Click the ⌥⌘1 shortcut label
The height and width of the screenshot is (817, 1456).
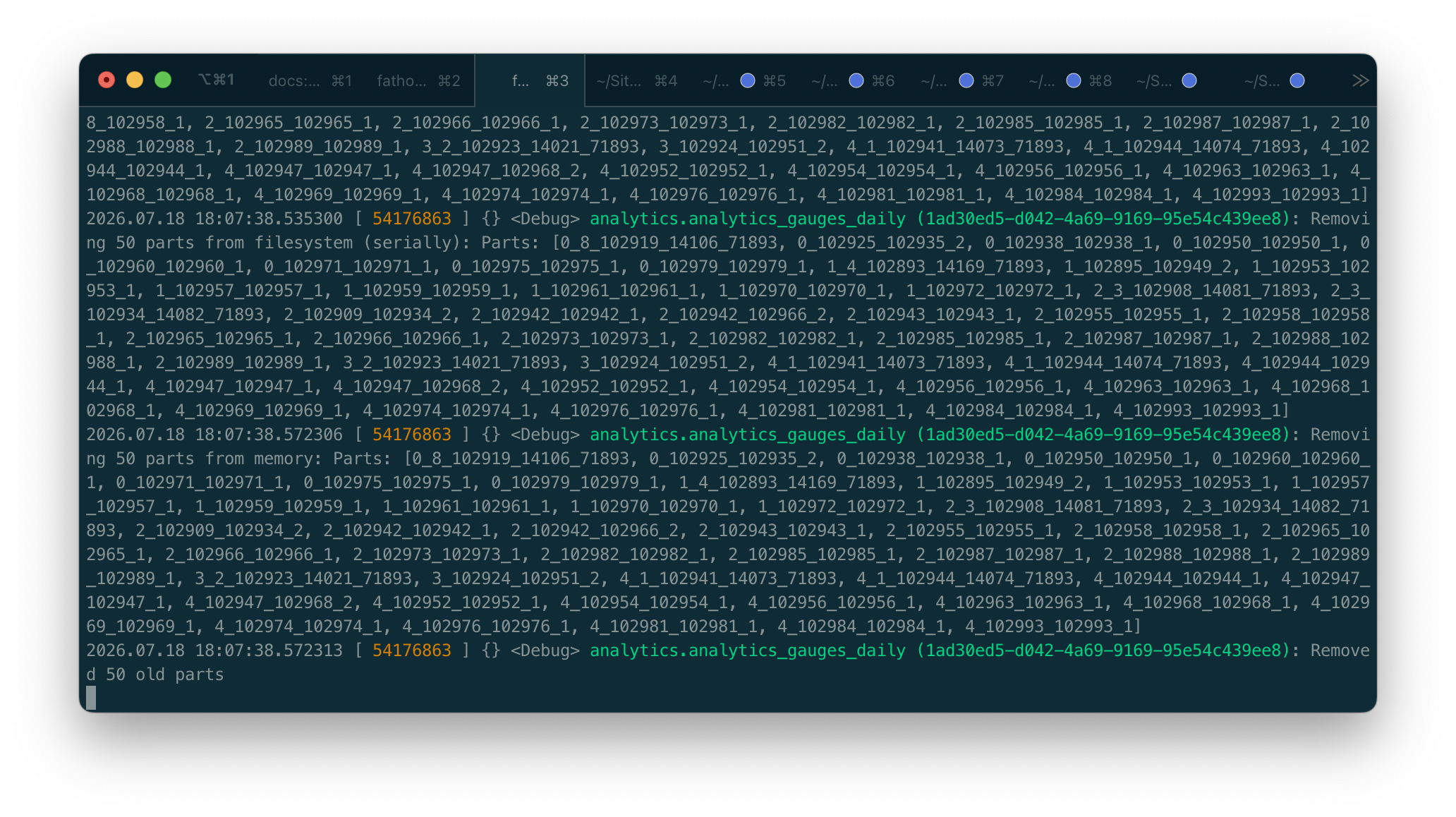click(x=216, y=80)
